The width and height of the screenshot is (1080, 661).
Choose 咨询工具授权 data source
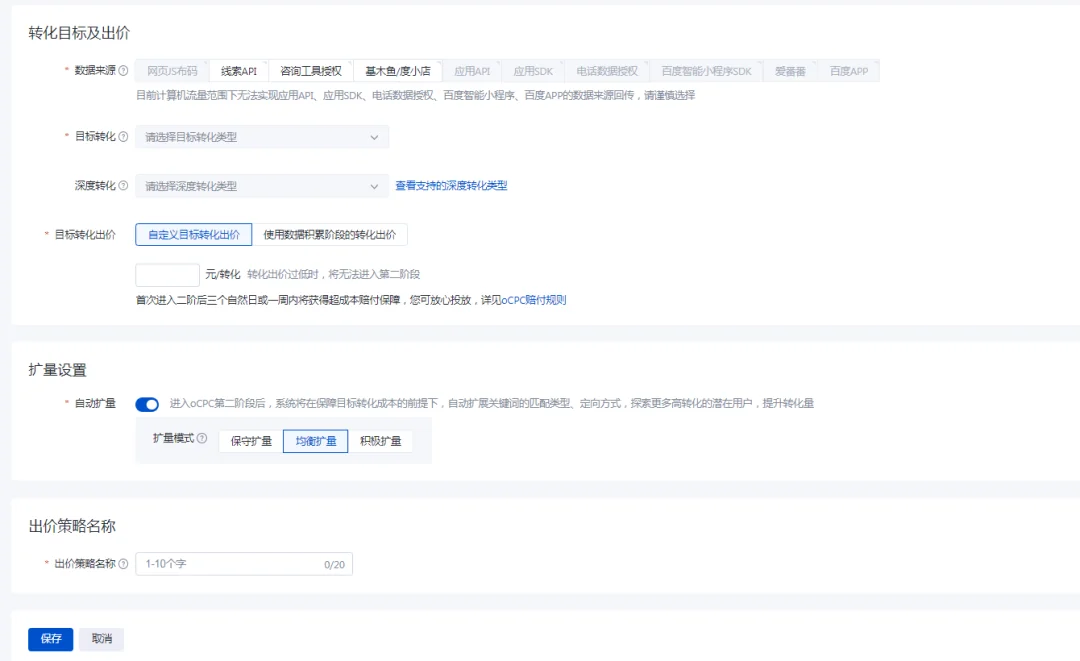[311, 71]
